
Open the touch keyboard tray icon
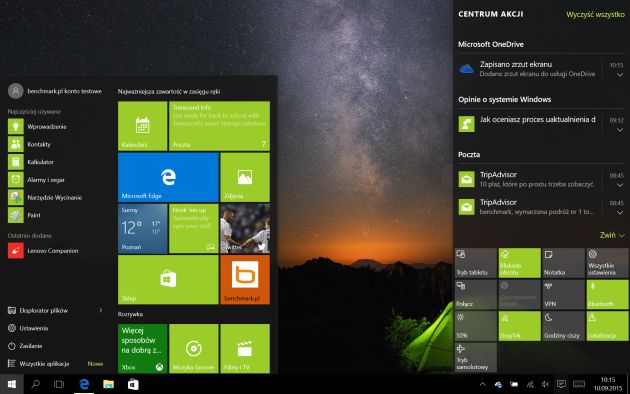[x=579, y=384]
